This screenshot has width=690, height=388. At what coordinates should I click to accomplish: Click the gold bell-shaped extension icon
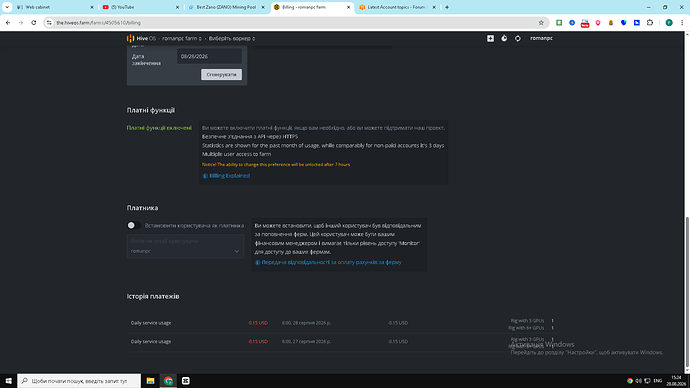pos(611,23)
